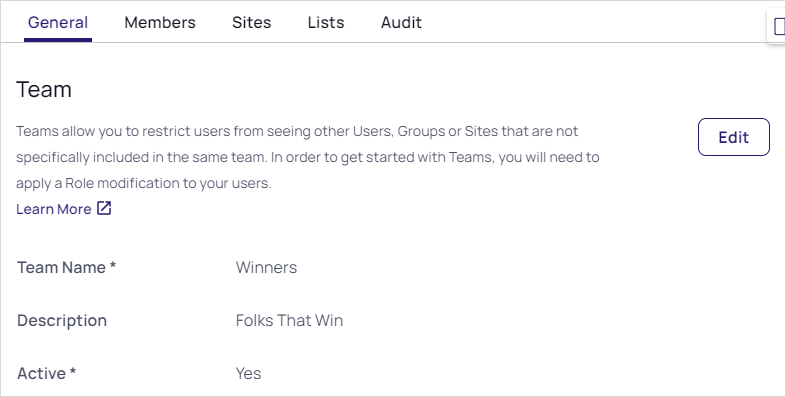
Task: Open the Learn More link
Action: (x=54, y=209)
